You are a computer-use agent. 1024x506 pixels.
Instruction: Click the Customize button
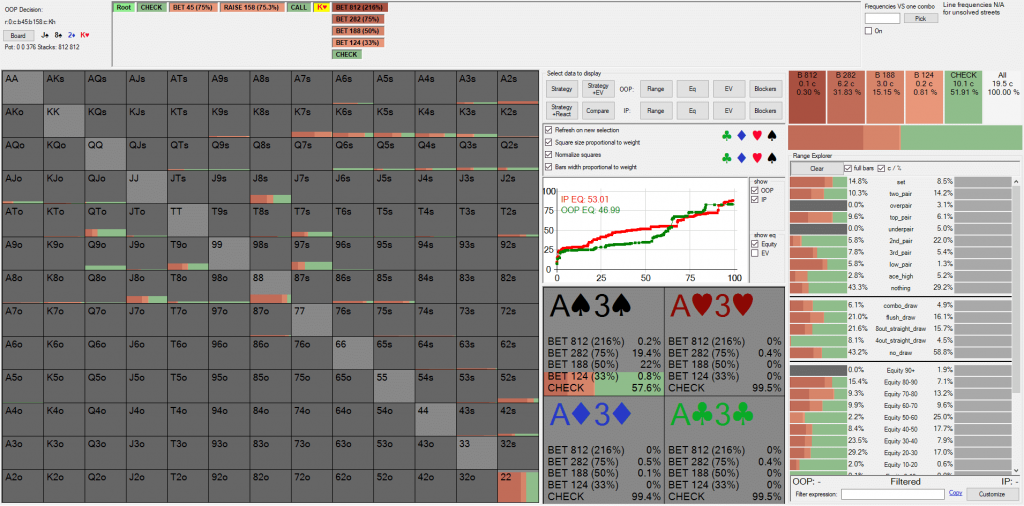(992, 494)
